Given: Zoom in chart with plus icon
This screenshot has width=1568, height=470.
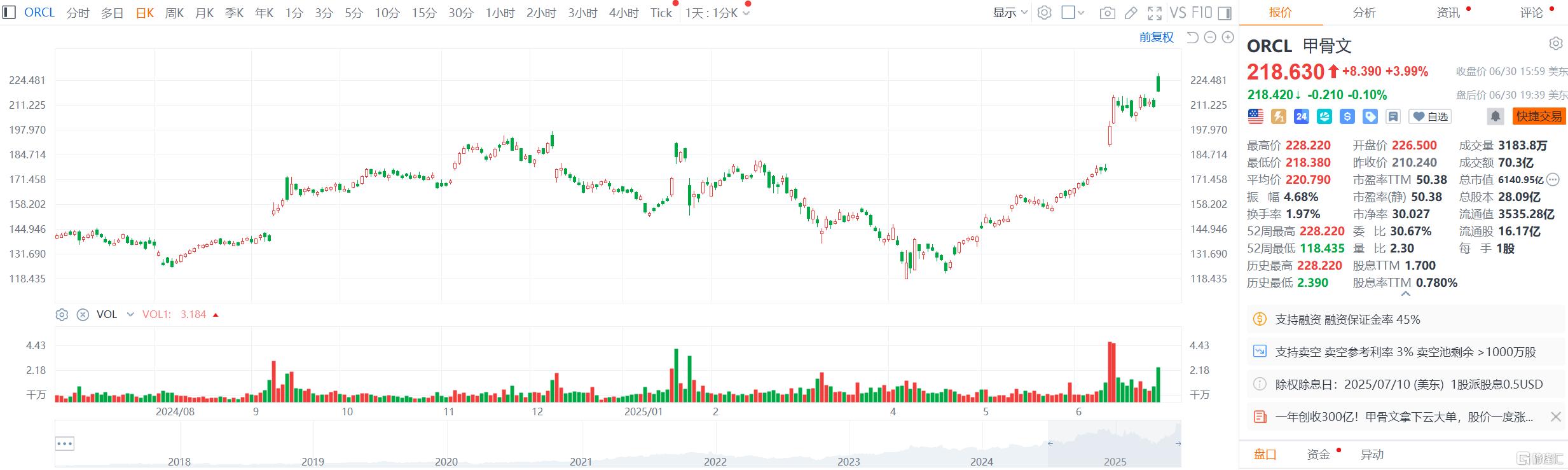Looking at the screenshot, I should [x=1228, y=38].
